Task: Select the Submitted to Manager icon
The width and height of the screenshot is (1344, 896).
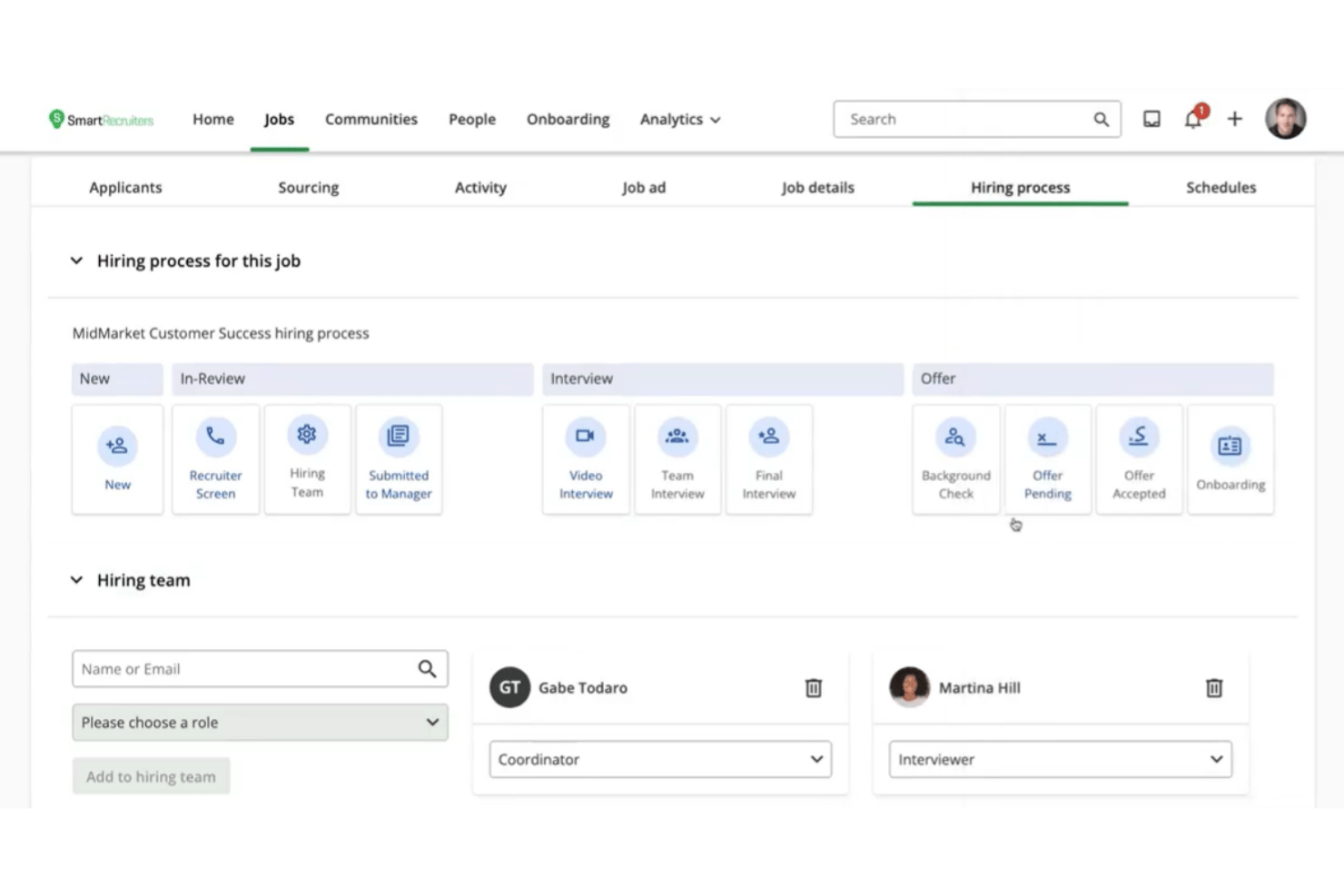Action: point(399,437)
